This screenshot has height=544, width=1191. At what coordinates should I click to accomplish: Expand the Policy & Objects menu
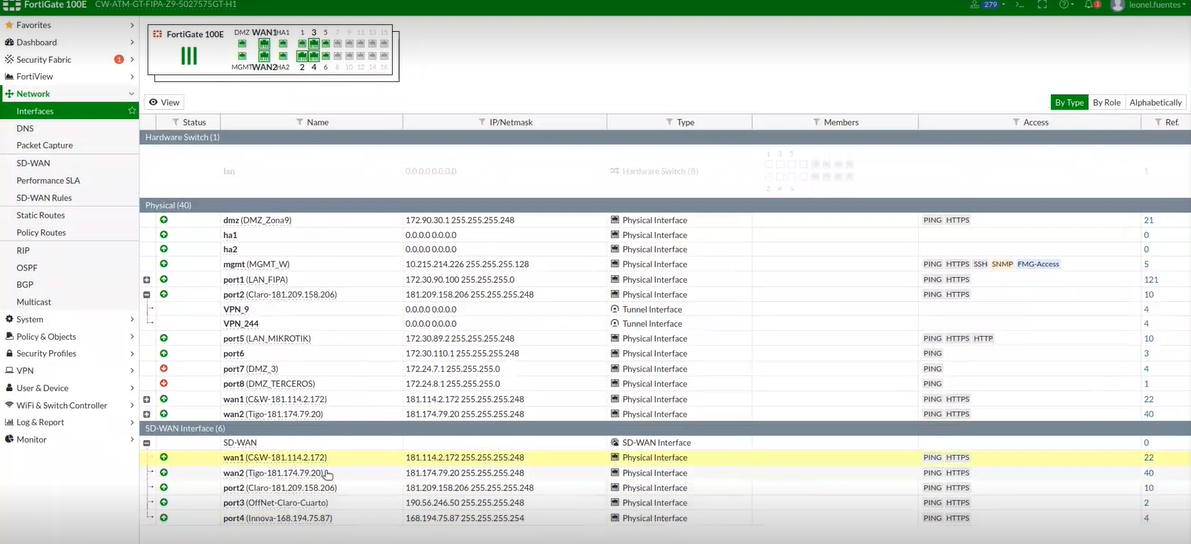click(x=68, y=337)
